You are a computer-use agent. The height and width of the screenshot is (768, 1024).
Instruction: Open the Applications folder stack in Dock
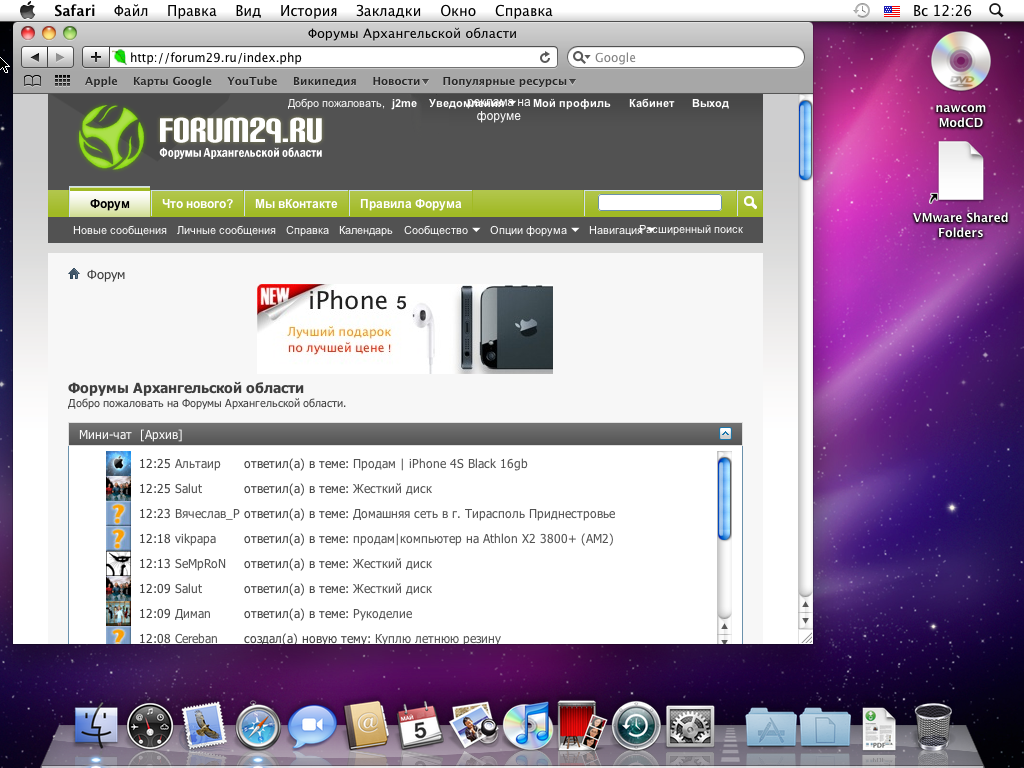pos(771,728)
